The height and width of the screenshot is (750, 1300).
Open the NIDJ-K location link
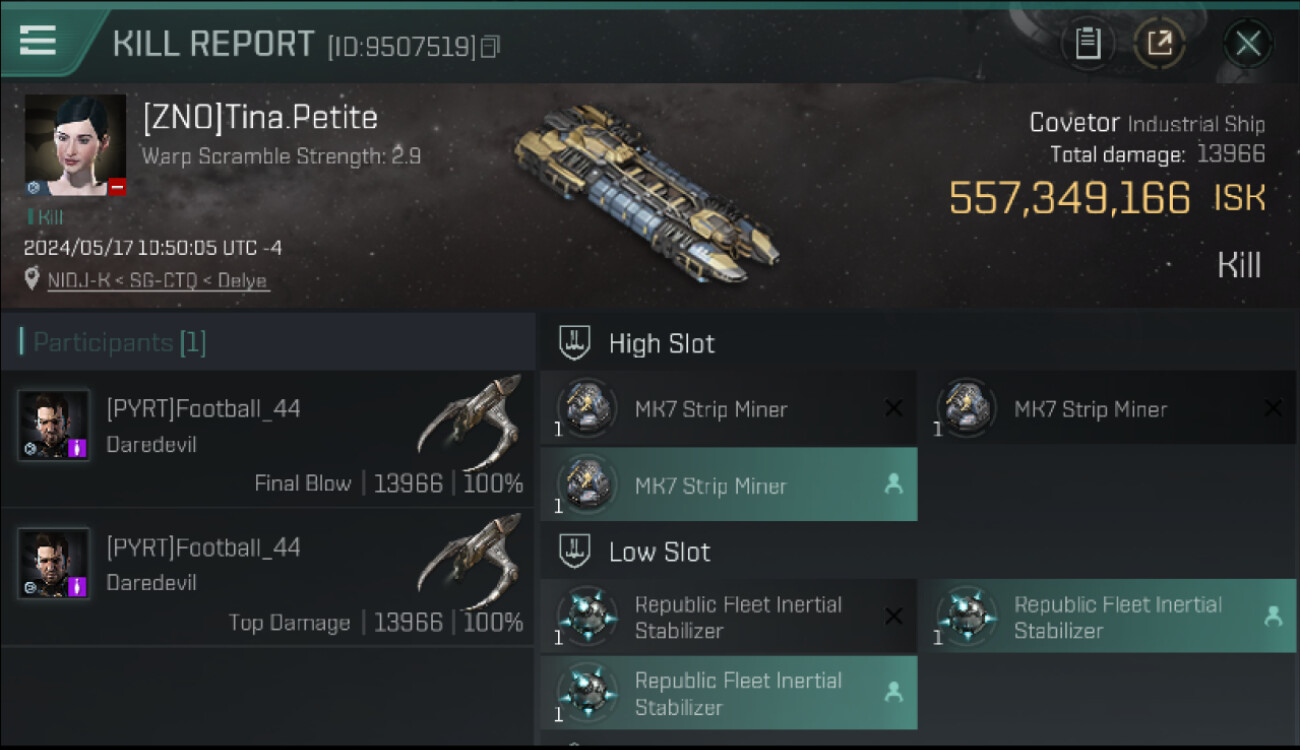click(x=157, y=281)
